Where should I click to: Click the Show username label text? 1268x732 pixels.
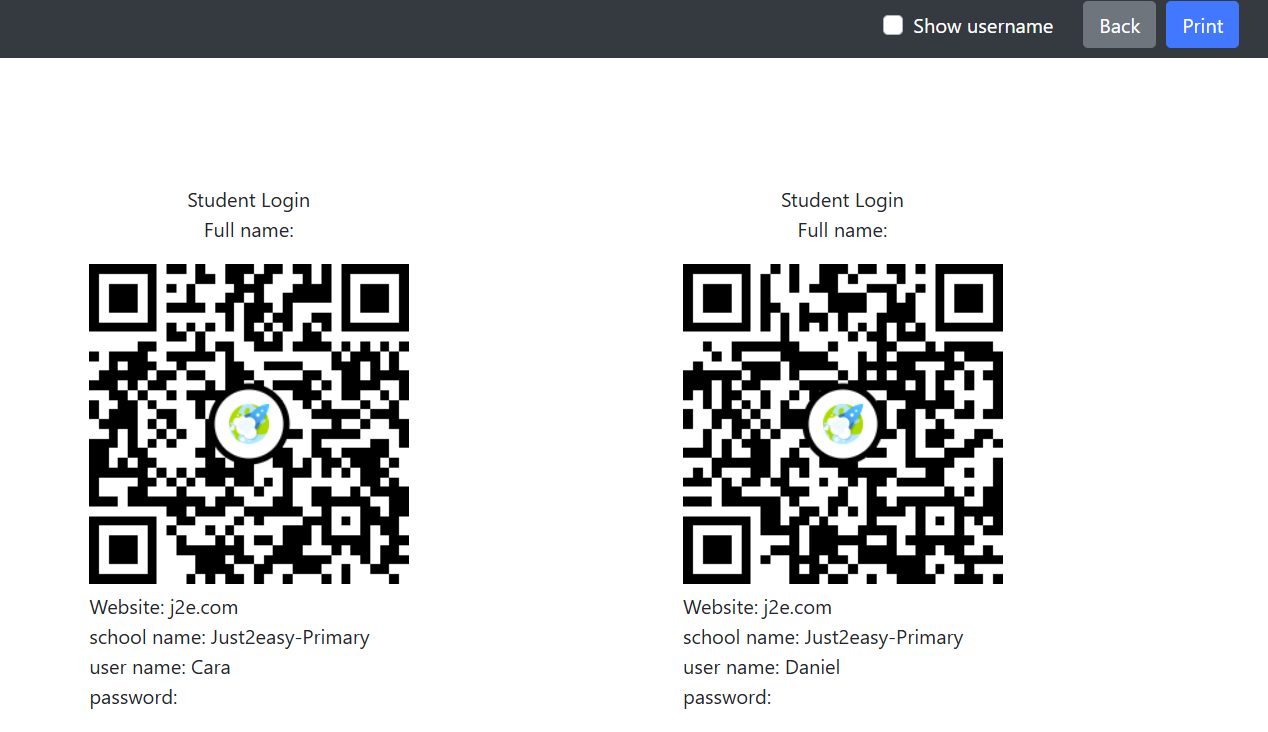983,26
